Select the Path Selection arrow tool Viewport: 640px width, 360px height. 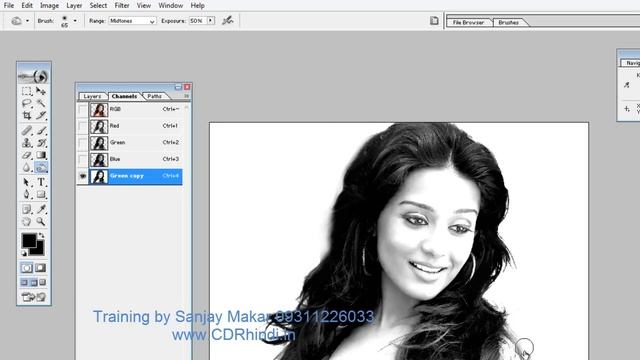[27, 182]
